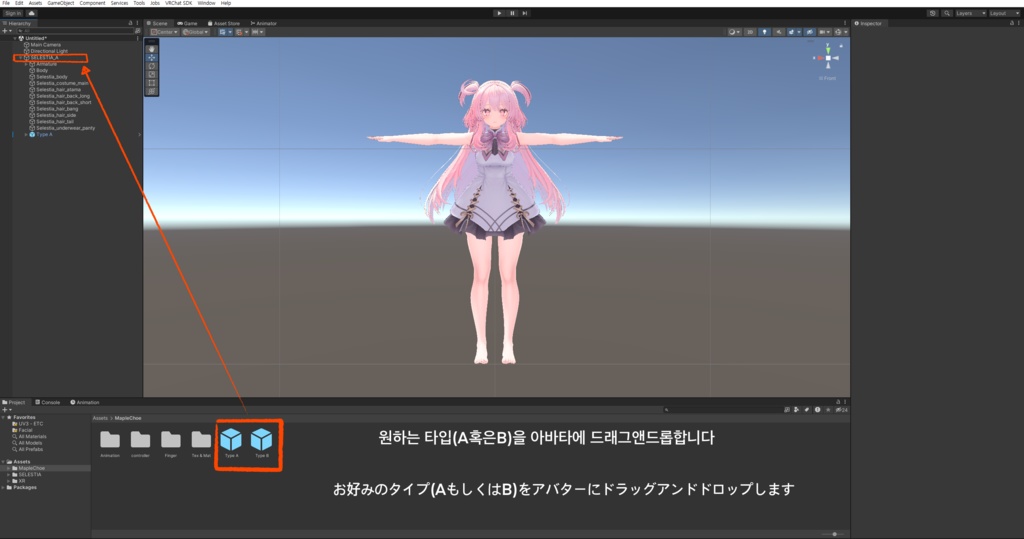Expand the SELESTIA folder in Project
The width and height of the screenshot is (1024, 539).
tap(8, 474)
